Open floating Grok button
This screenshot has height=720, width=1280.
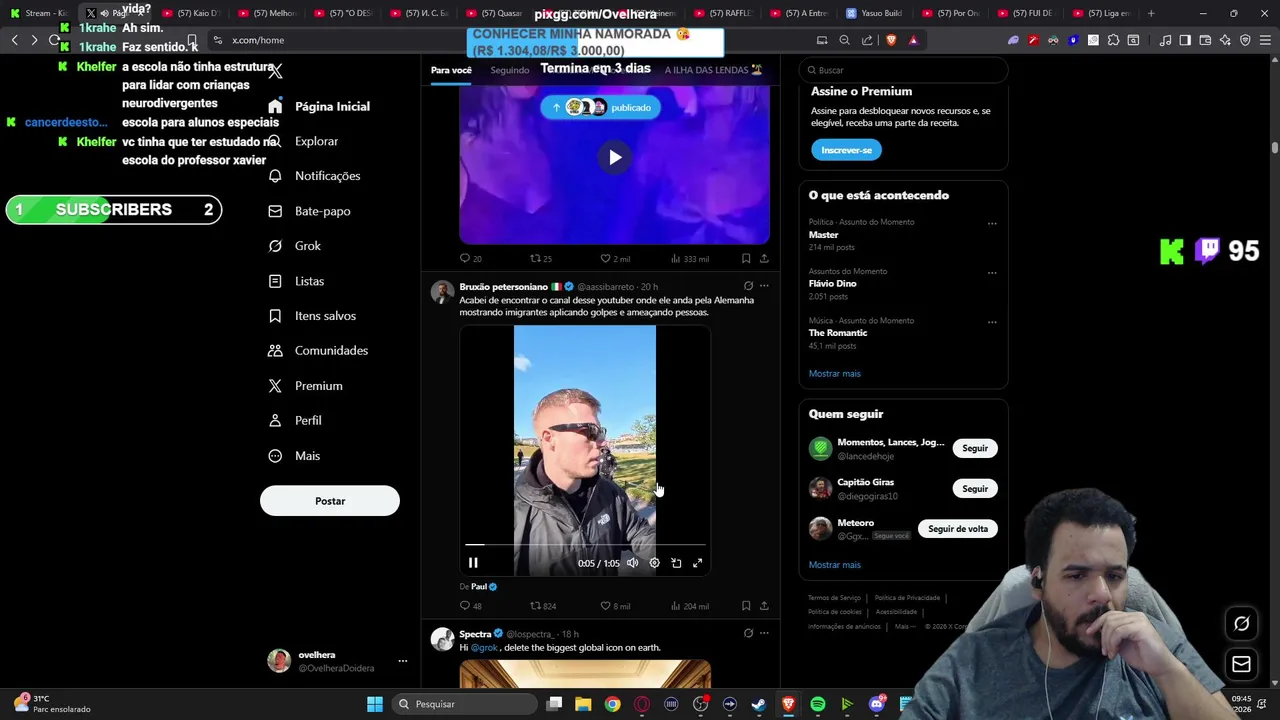coord(1241,624)
